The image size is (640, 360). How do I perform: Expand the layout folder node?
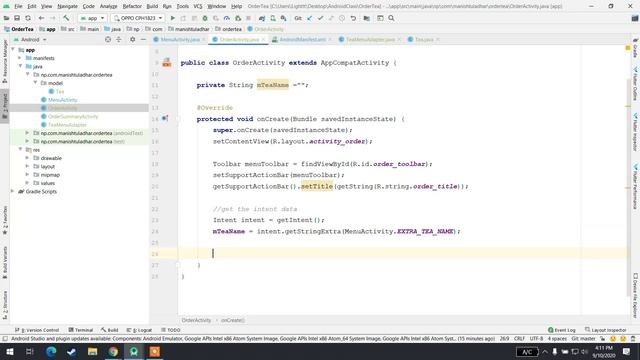[27, 167]
